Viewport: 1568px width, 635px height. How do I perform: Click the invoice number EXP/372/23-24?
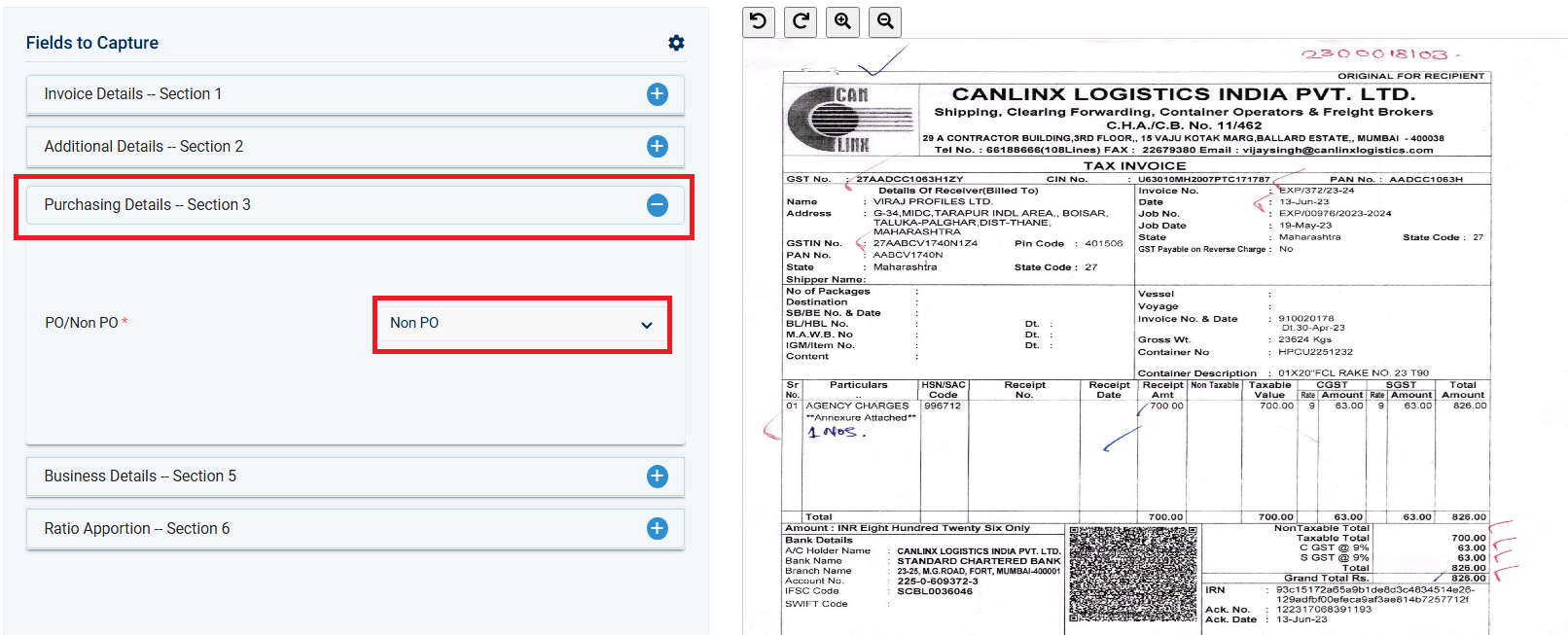point(1316,191)
